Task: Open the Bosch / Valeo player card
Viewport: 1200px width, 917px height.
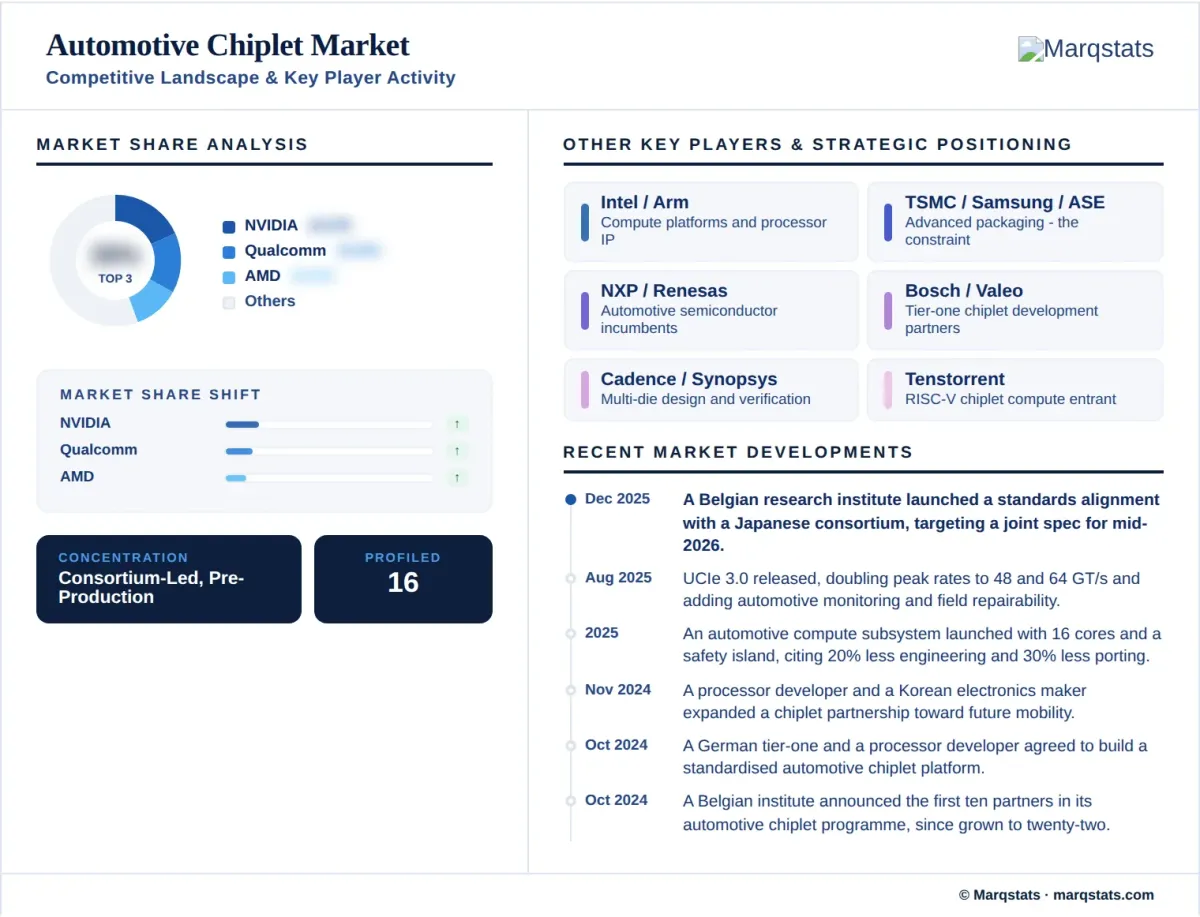Action: click(1015, 310)
